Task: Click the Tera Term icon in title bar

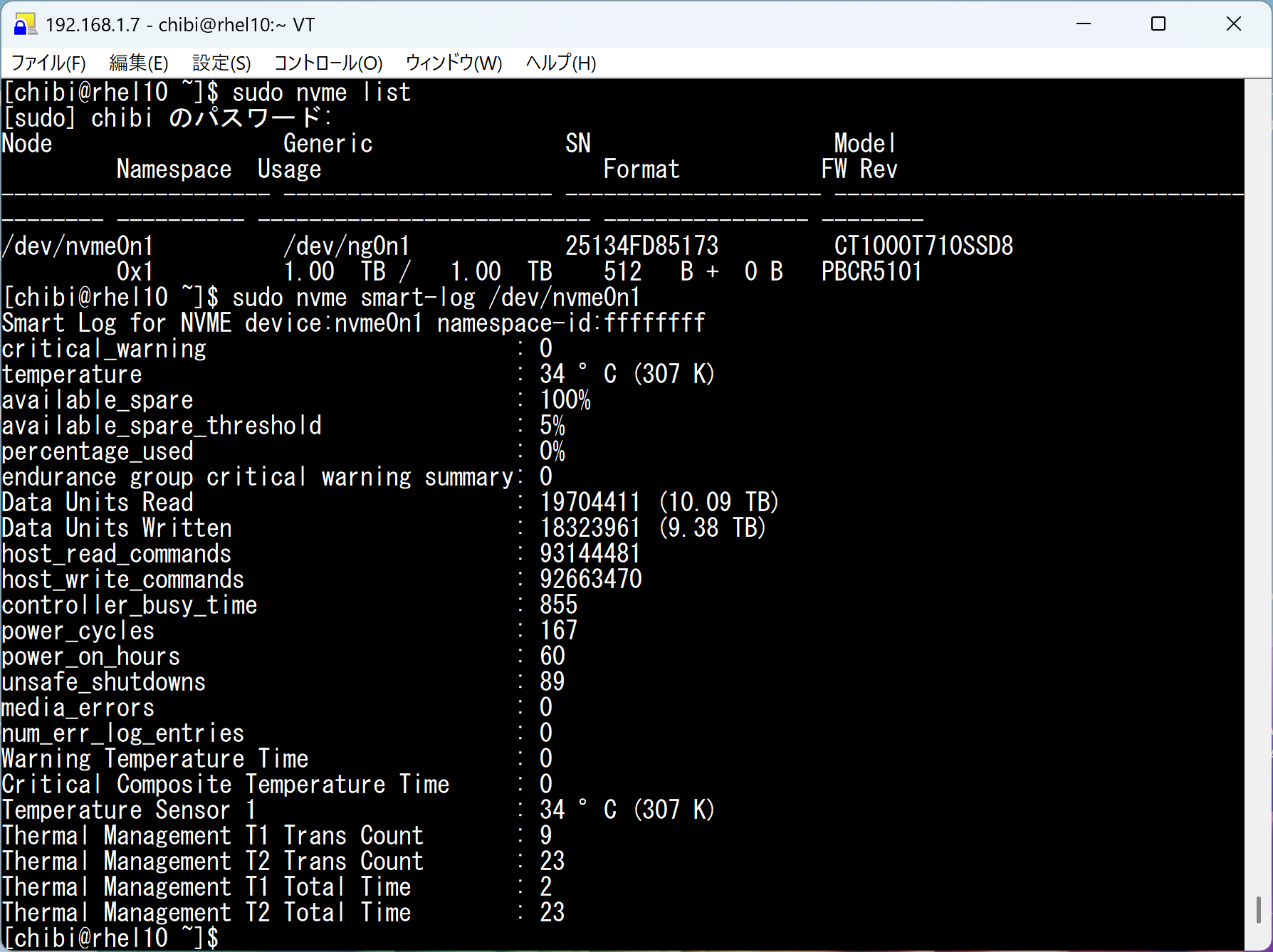Action: pos(24,25)
